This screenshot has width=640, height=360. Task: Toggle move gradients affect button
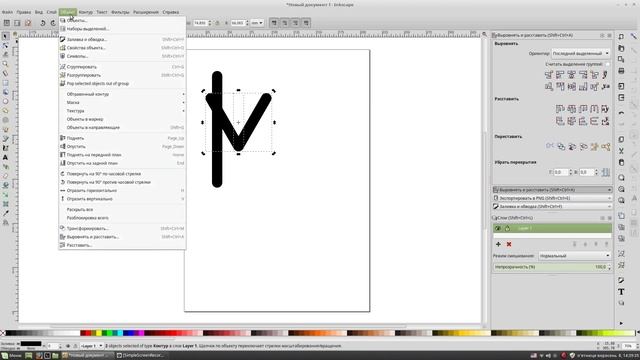296,23
